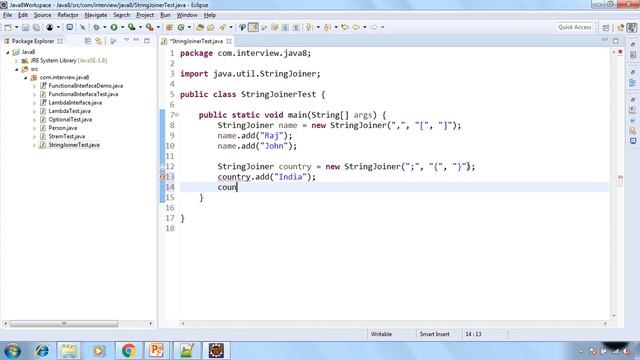
Task: Open the Navigate menu
Action: 96,15
